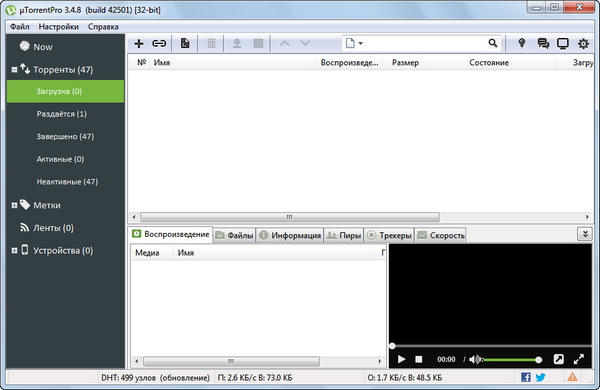
Task: Click the player pop-out window icon
Action: point(559,359)
